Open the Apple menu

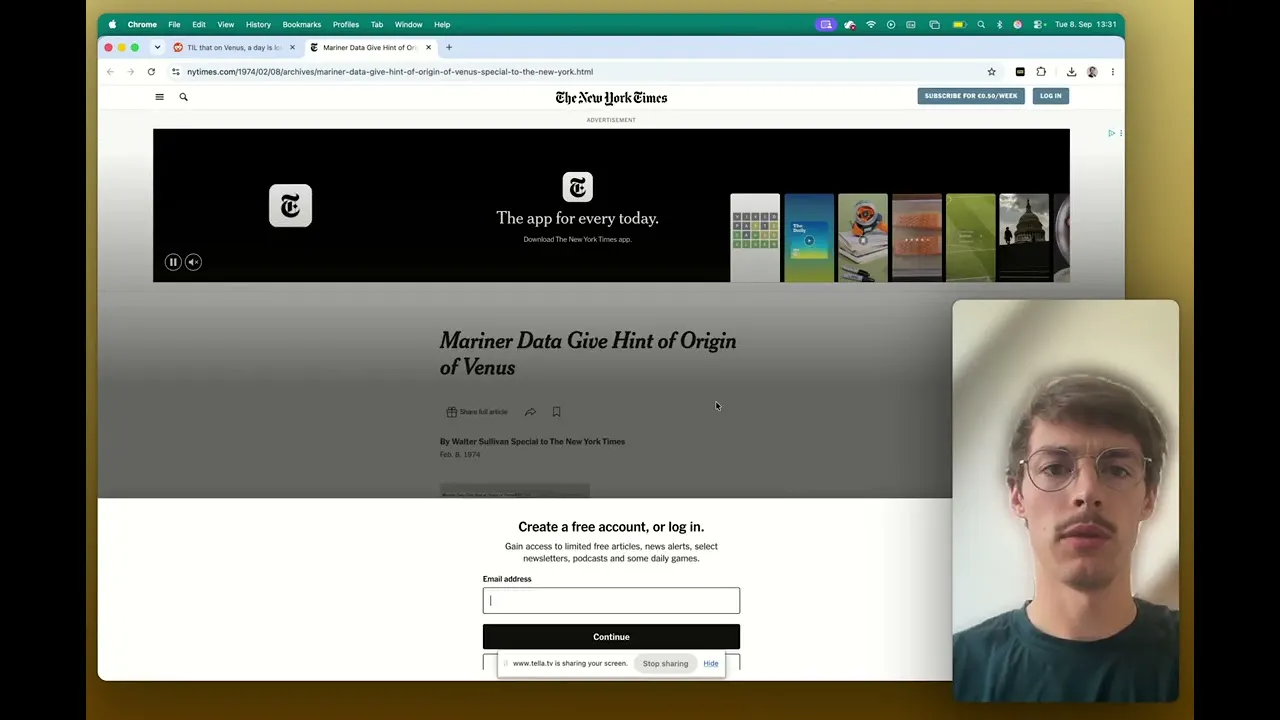pyautogui.click(x=112, y=24)
